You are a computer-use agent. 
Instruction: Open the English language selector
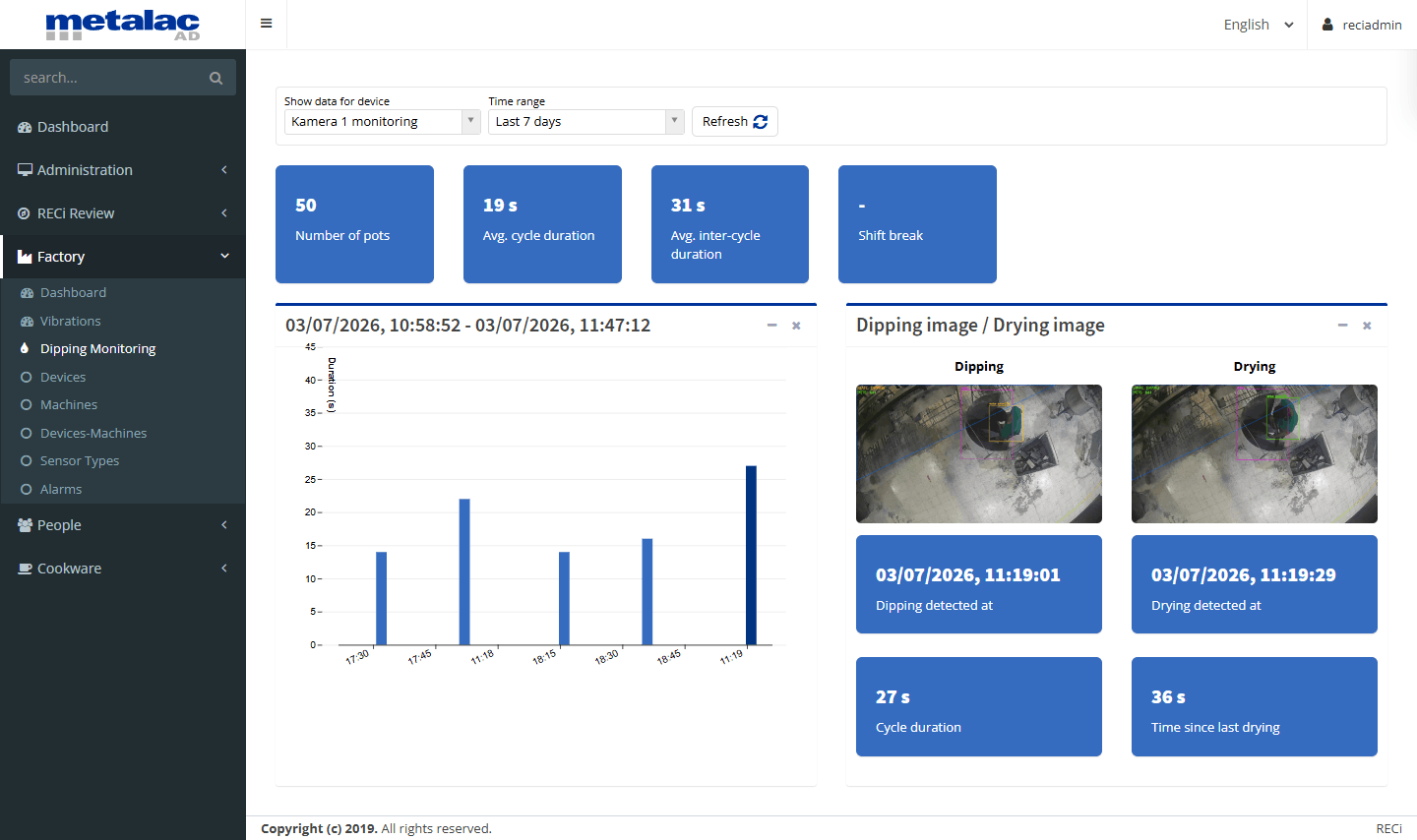tap(1259, 25)
